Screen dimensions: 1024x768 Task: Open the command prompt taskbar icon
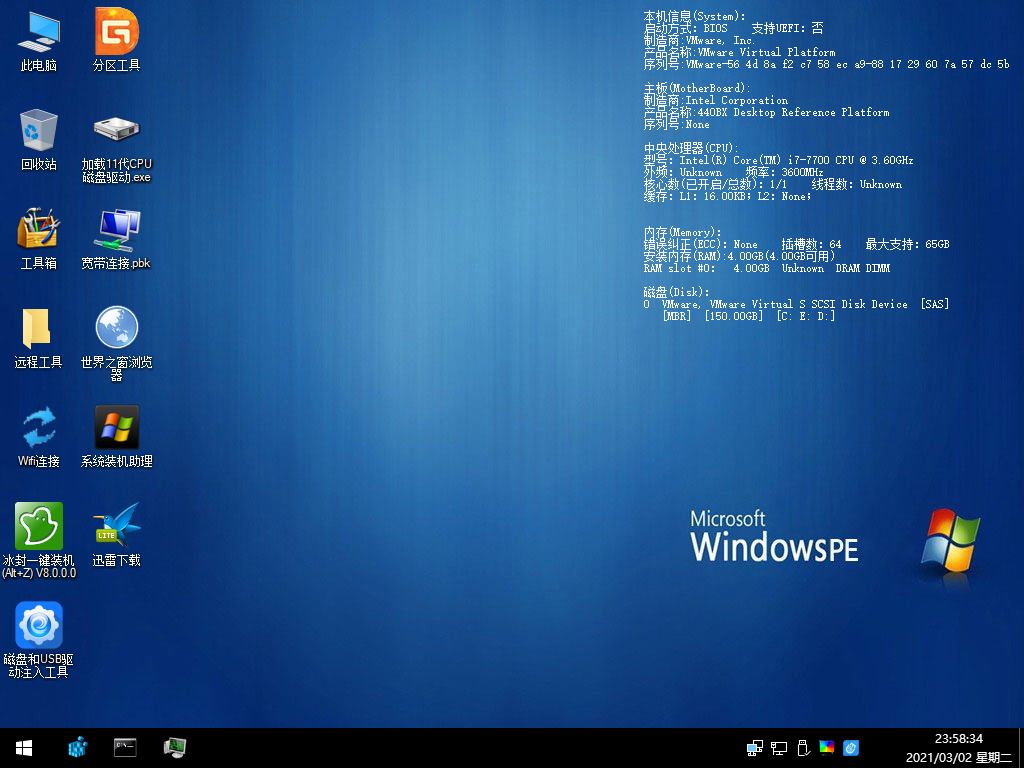[125, 747]
